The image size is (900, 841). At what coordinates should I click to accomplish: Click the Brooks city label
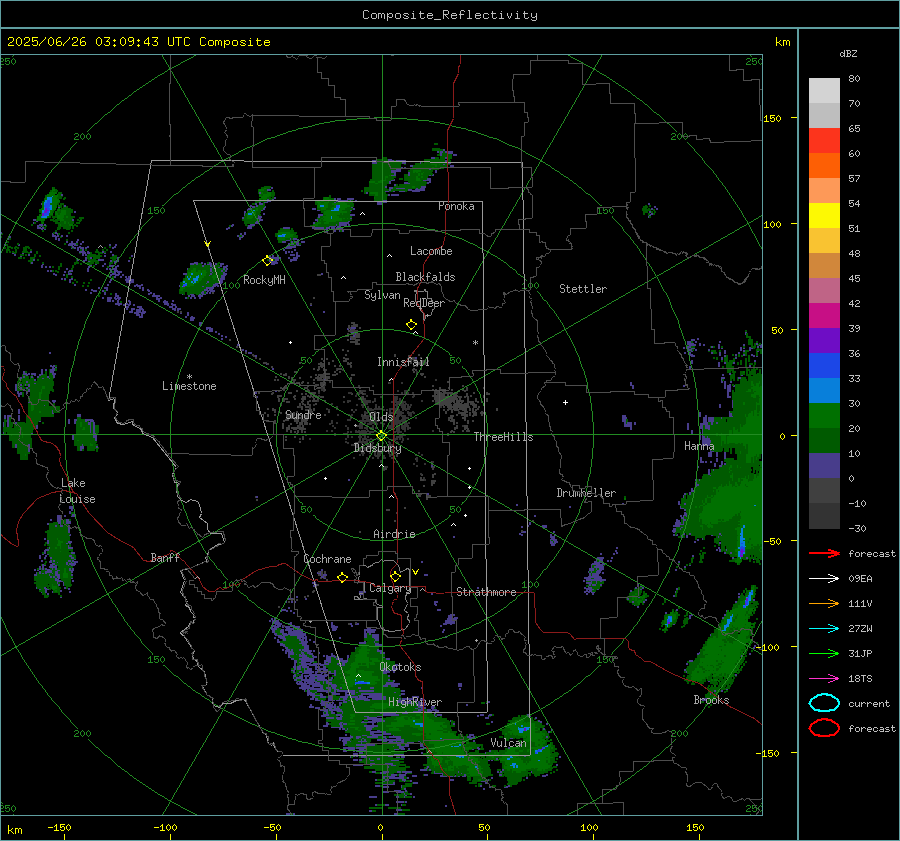pos(711,700)
